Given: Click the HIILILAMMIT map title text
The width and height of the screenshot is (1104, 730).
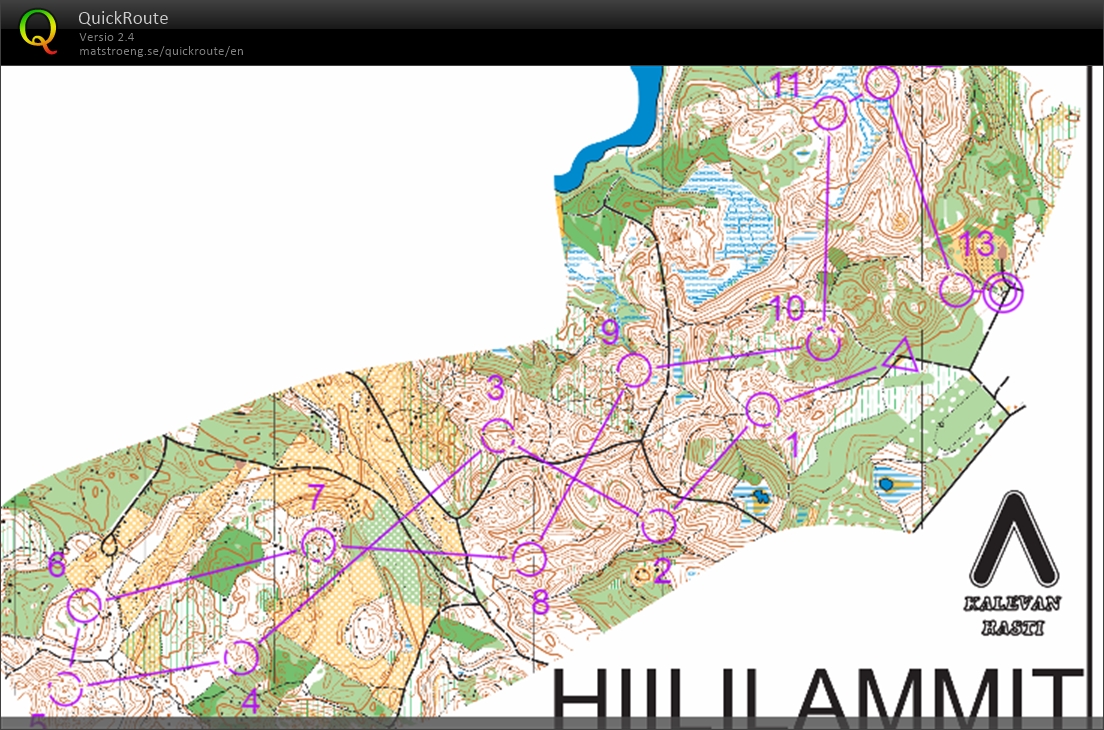Looking at the screenshot, I should 820,694.
